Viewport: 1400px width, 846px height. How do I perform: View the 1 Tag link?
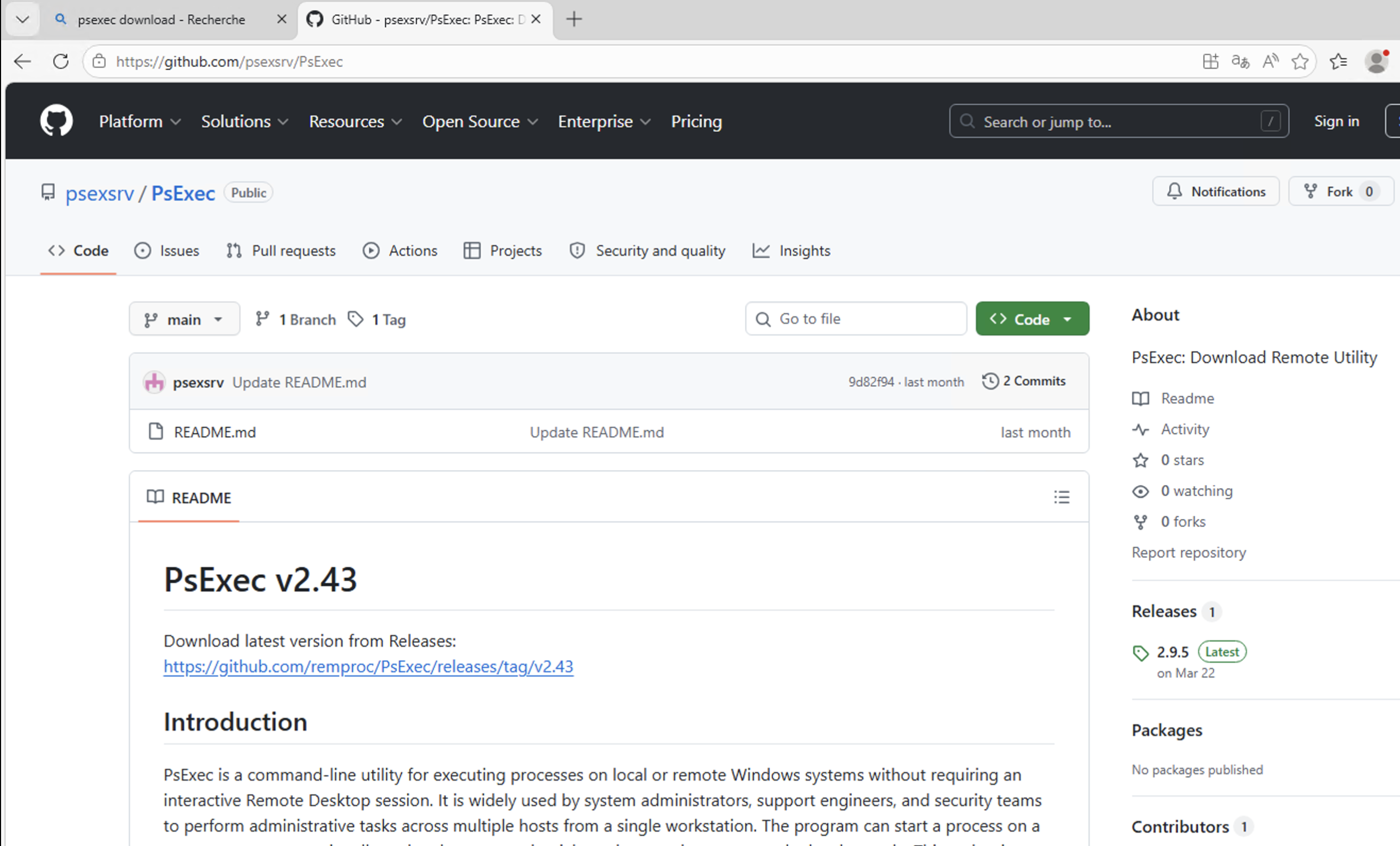click(x=377, y=319)
